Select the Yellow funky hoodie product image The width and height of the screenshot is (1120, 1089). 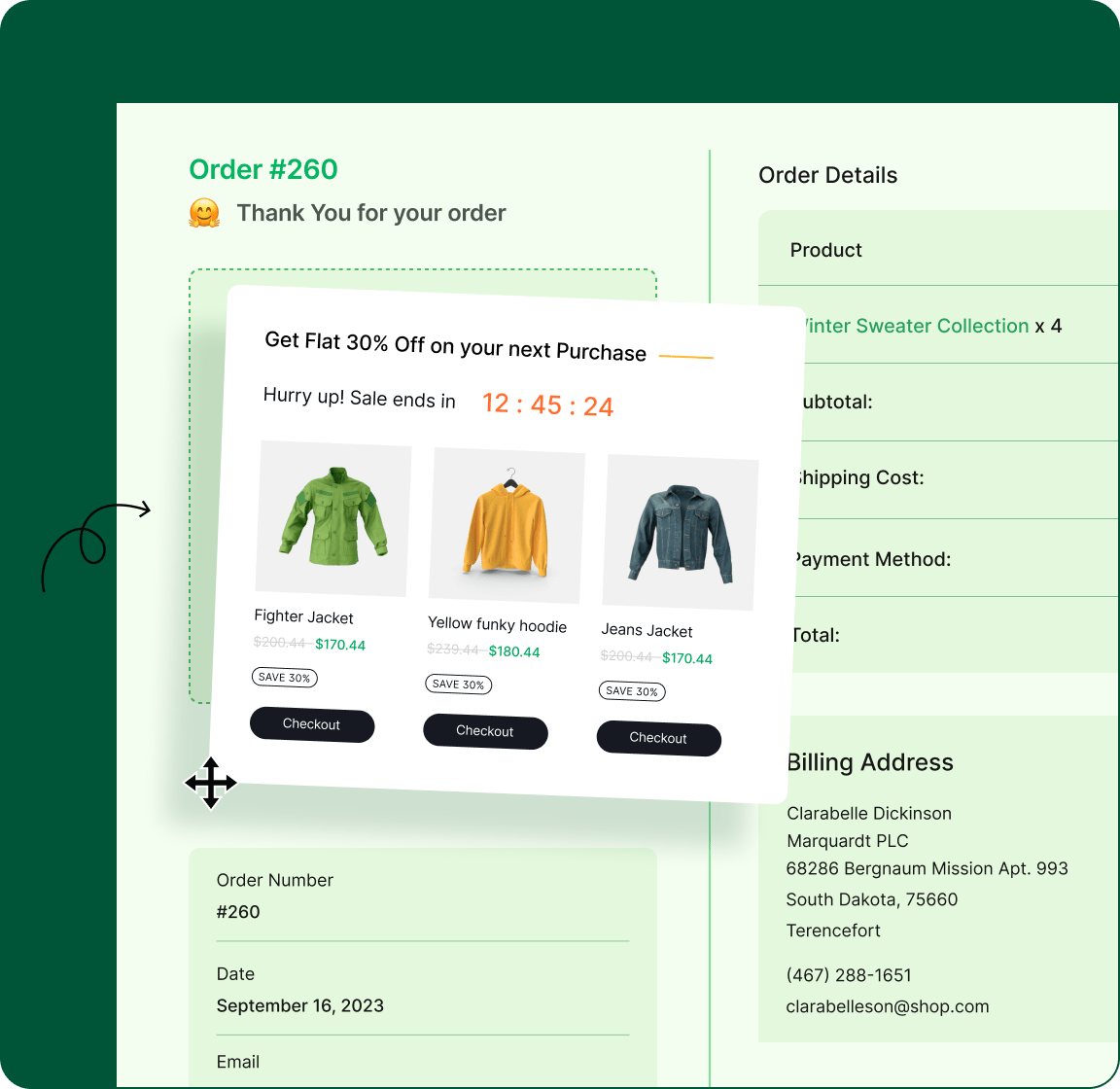coord(507,523)
